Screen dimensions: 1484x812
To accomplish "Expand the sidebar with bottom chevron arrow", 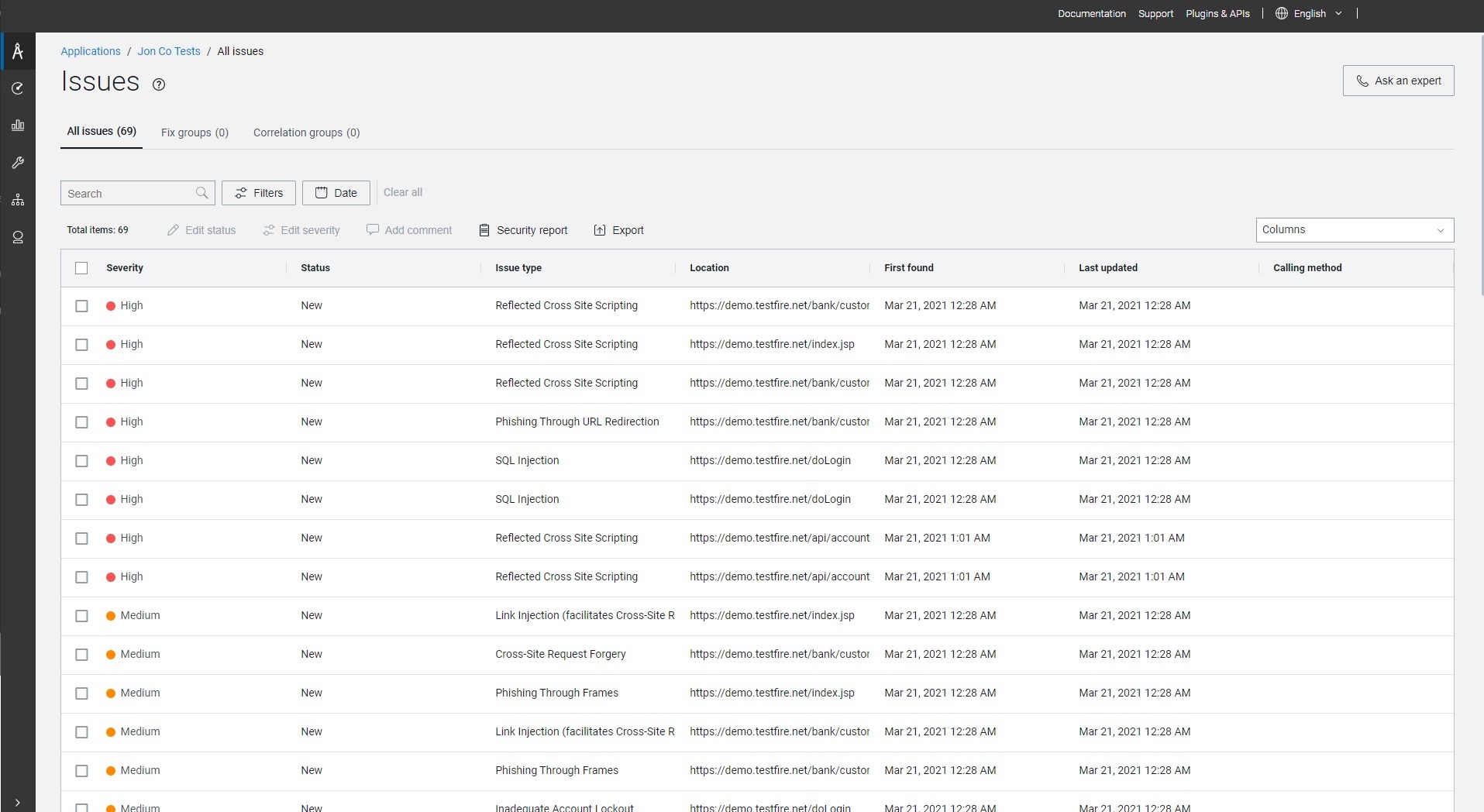I will click(18, 802).
